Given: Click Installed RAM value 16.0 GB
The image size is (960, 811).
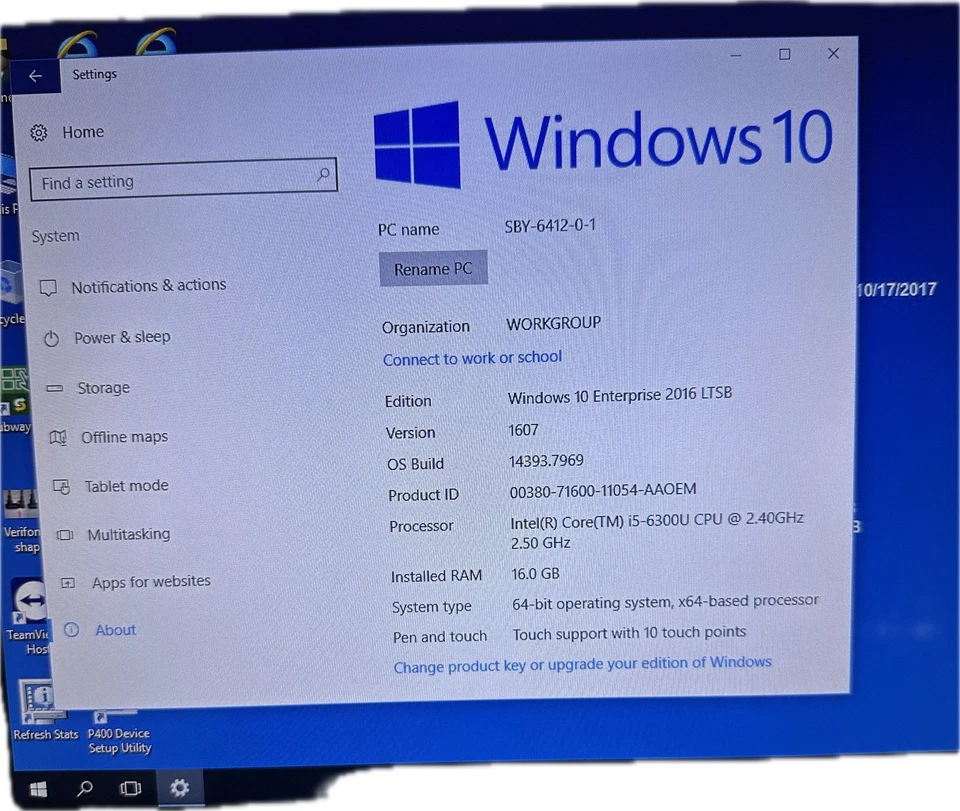Looking at the screenshot, I should pos(535,574).
